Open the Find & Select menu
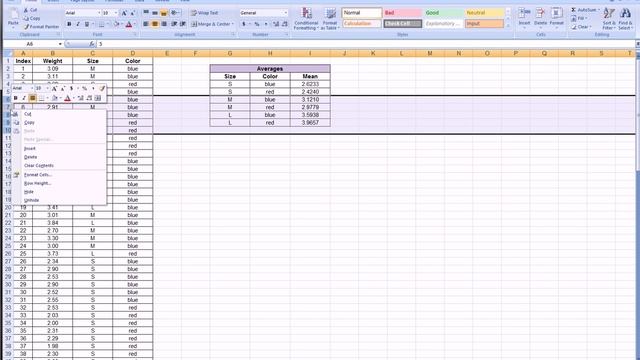Image resolution: width=640 pixels, height=360 pixels. 625,18
